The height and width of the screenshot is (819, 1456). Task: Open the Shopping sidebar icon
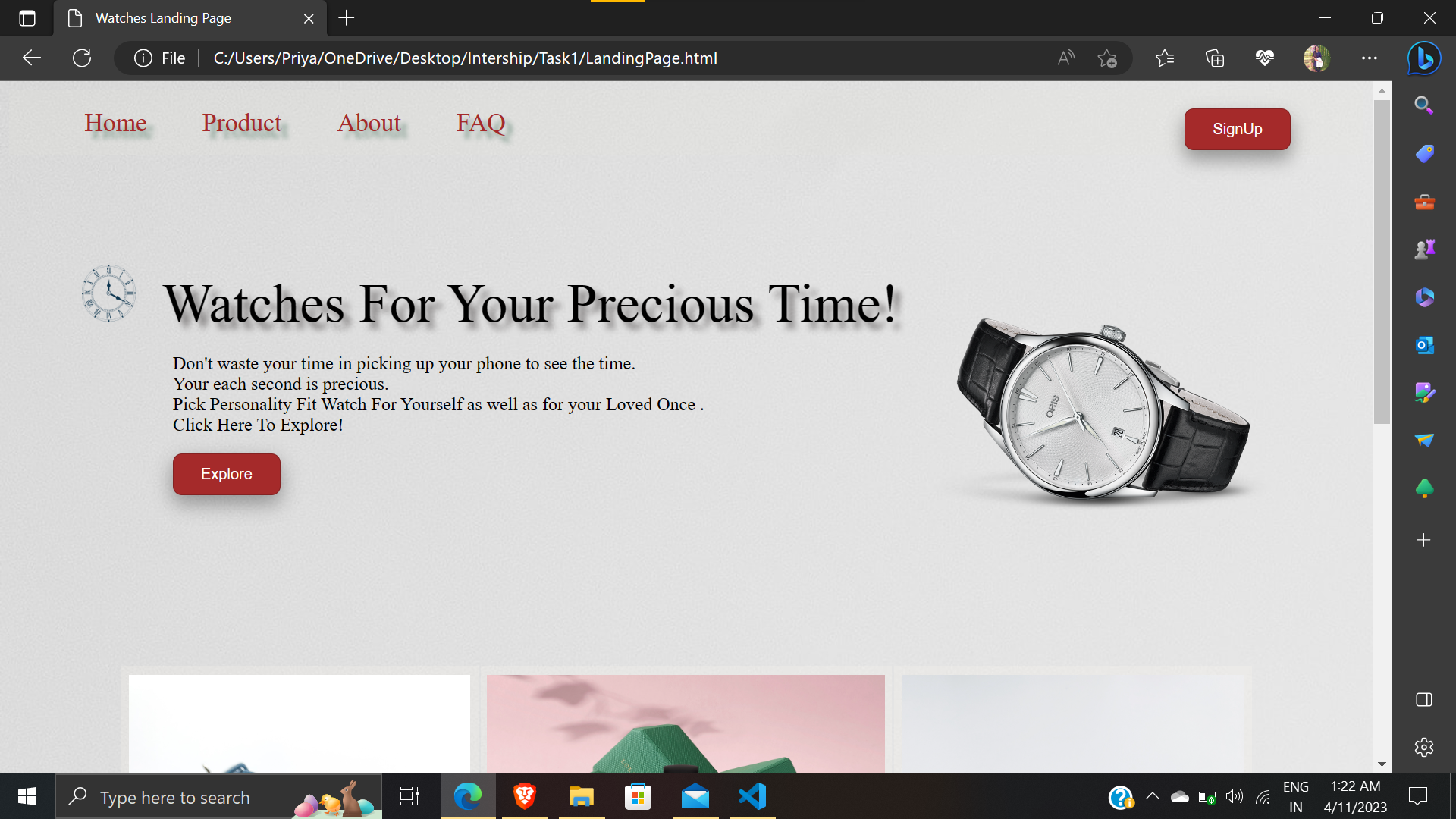(x=1424, y=152)
